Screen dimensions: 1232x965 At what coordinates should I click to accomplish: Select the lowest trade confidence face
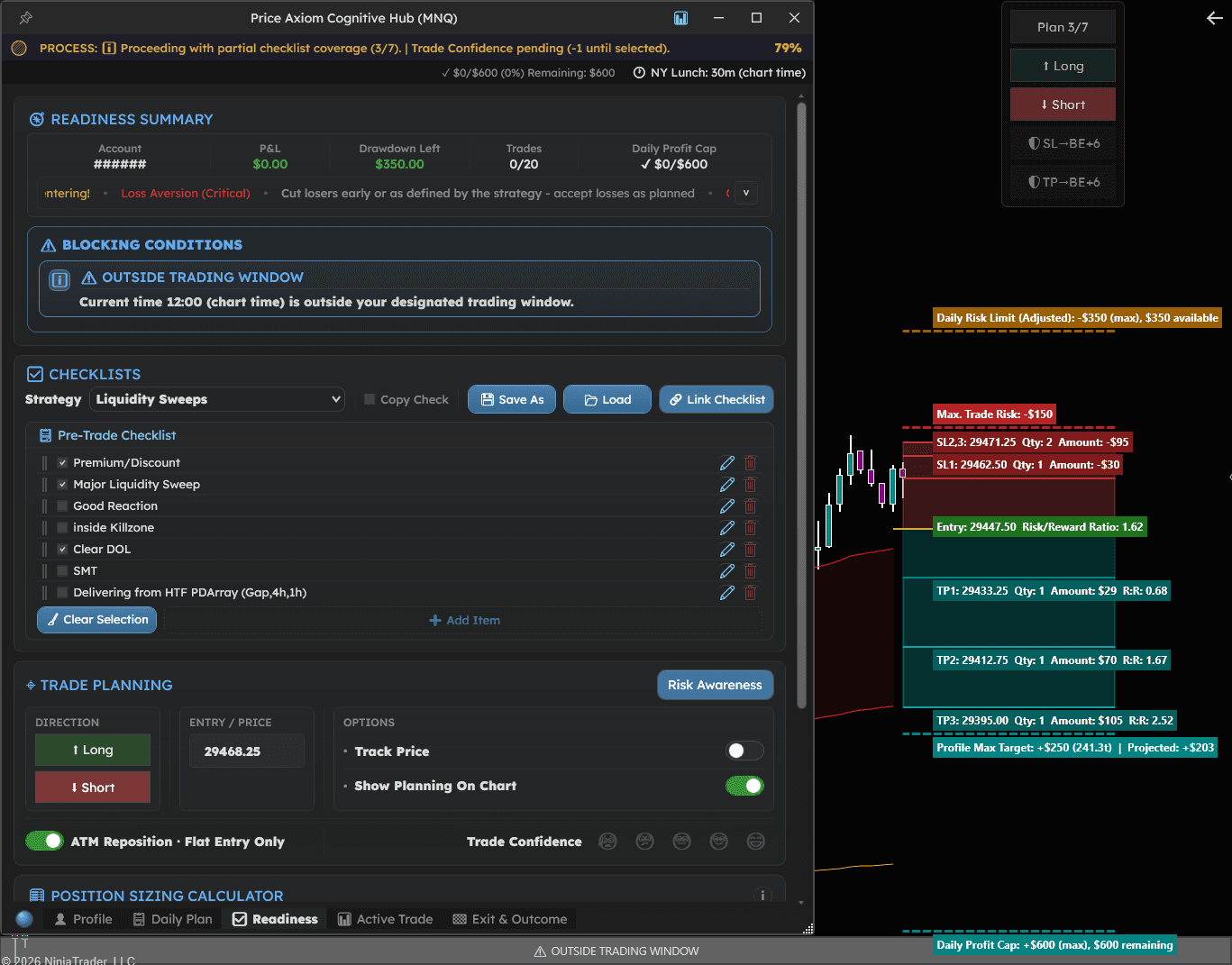click(608, 841)
